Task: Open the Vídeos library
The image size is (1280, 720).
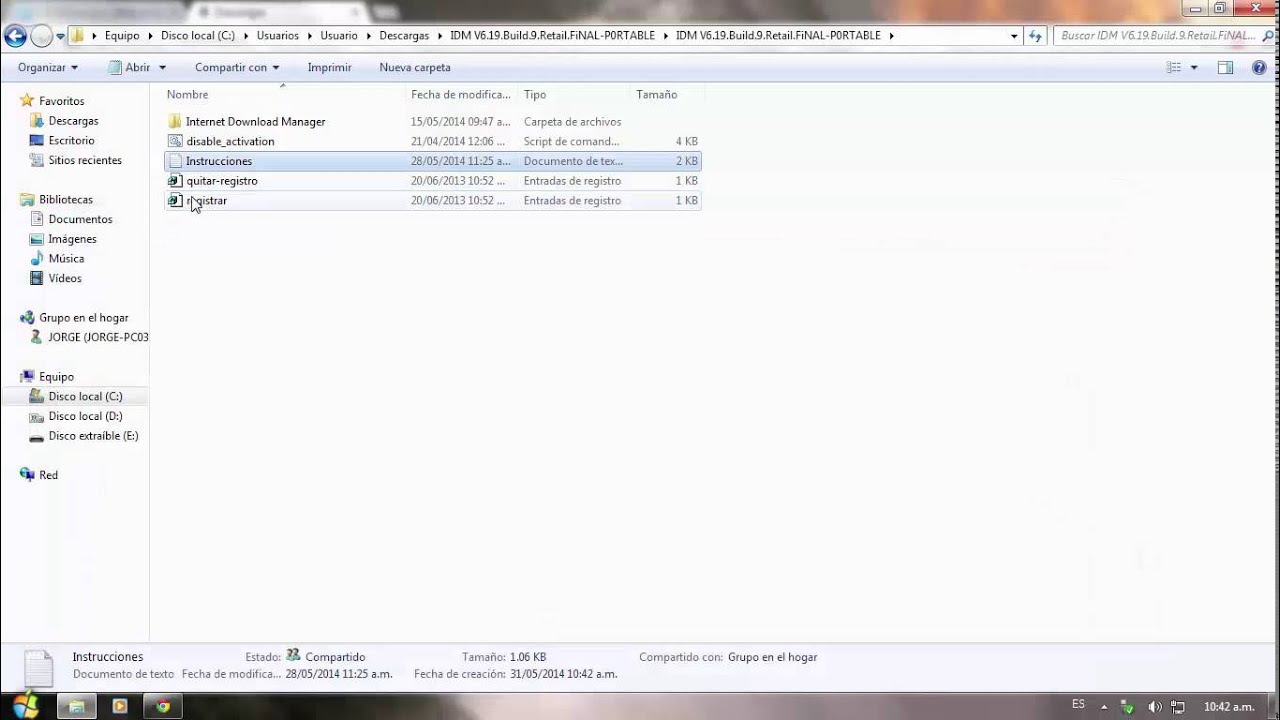Action: [x=65, y=278]
